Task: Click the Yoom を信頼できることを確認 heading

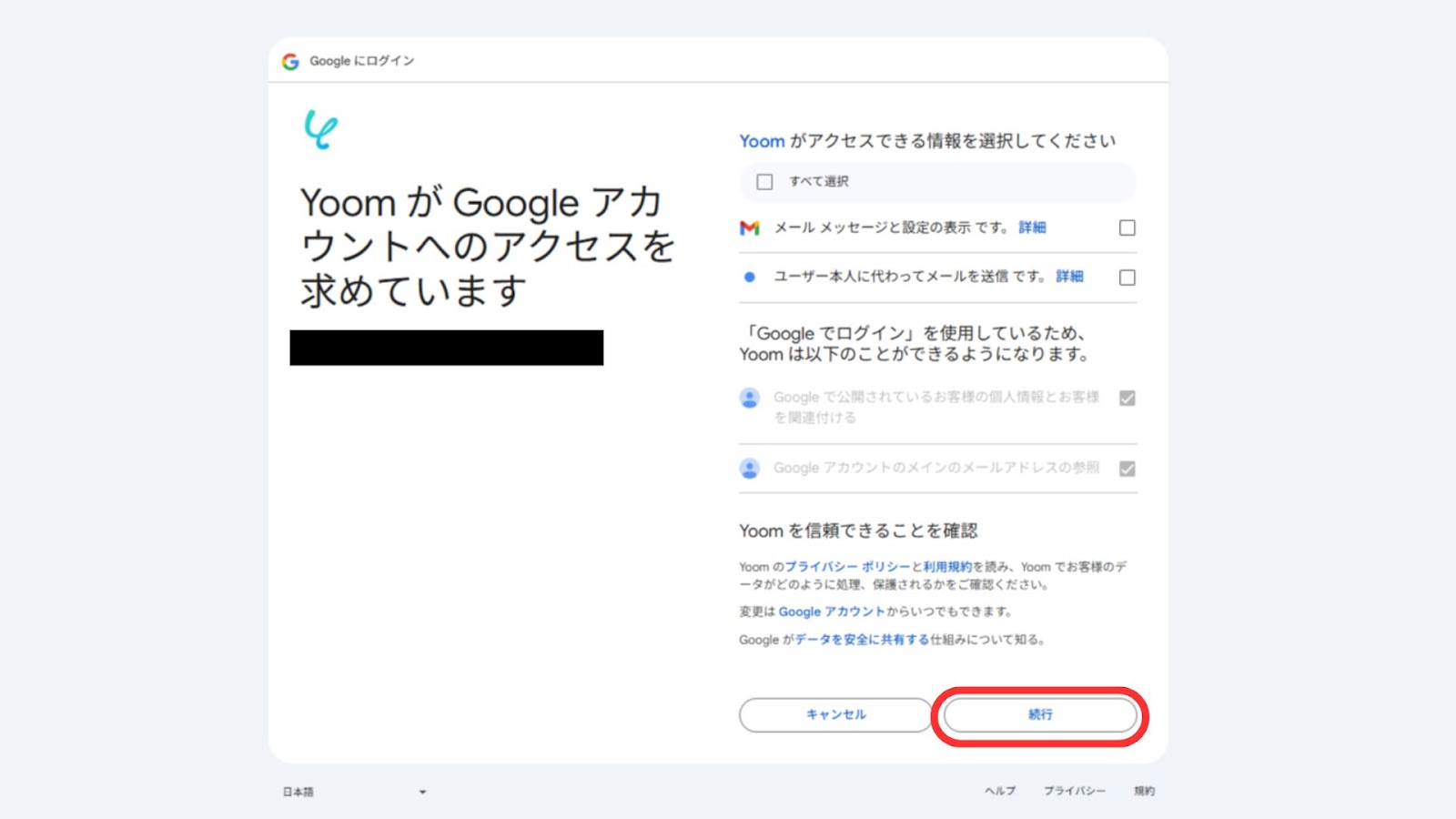Action: (858, 531)
